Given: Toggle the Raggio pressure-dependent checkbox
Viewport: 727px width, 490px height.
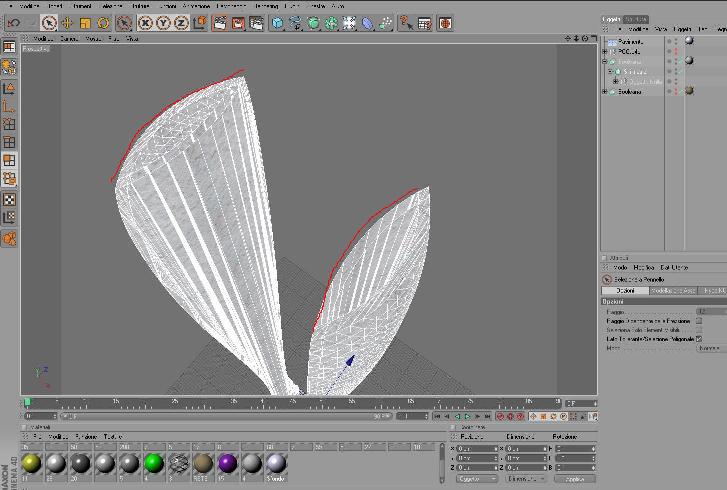Looking at the screenshot, I should [x=699, y=321].
